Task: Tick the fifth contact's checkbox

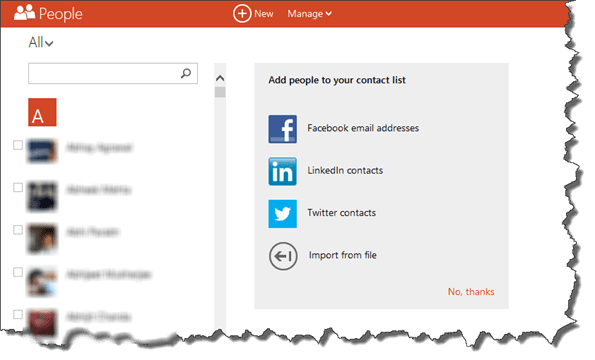Action: pyautogui.click(x=18, y=314)
